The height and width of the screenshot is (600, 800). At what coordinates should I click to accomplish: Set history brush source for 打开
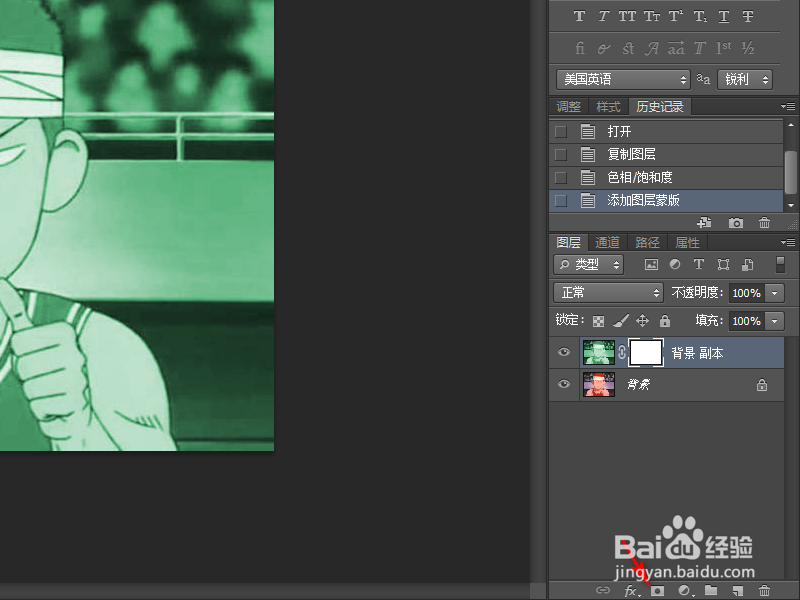[561, 132]
